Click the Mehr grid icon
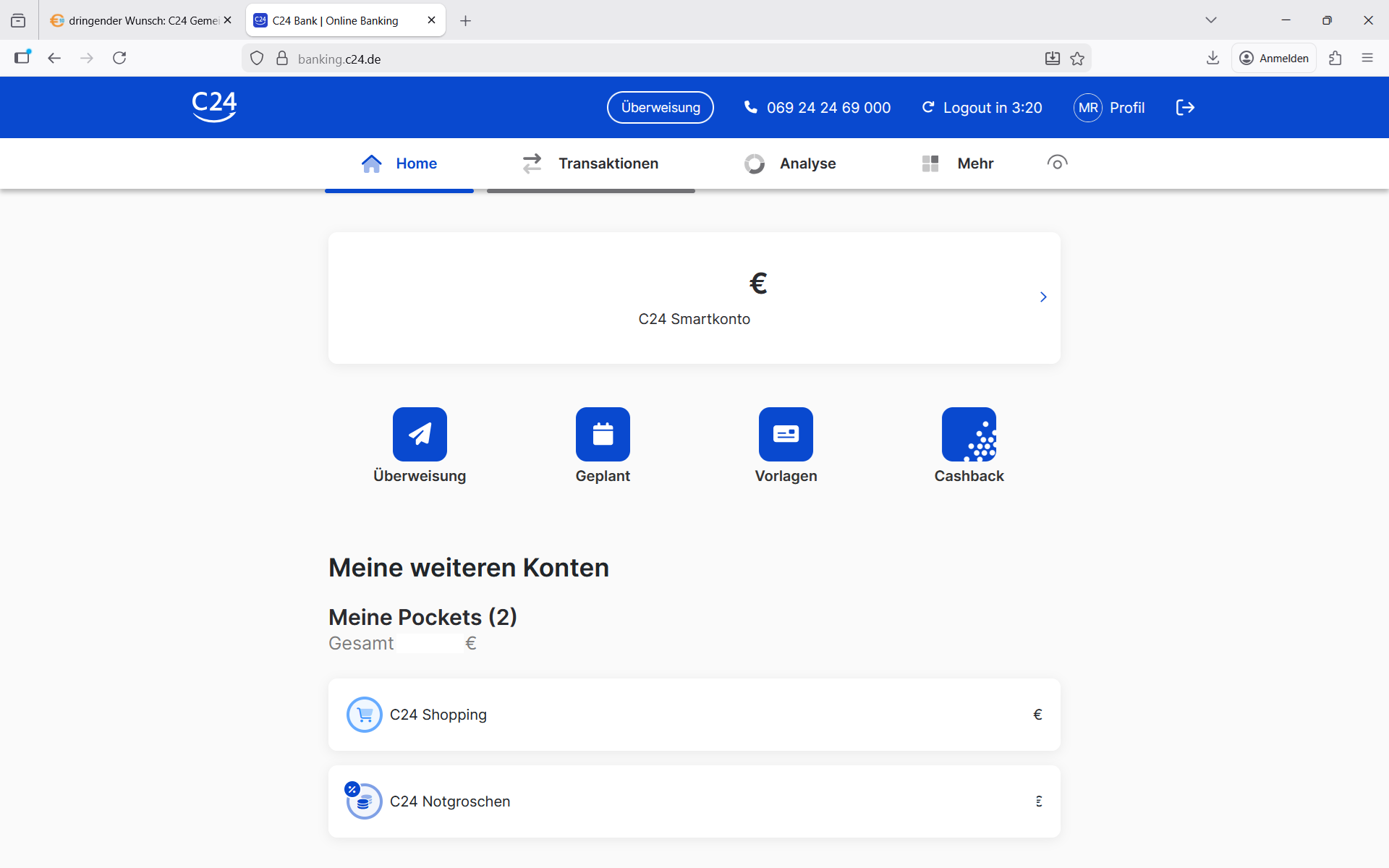Screen dimensions: 1389x868 click(930, 163)
